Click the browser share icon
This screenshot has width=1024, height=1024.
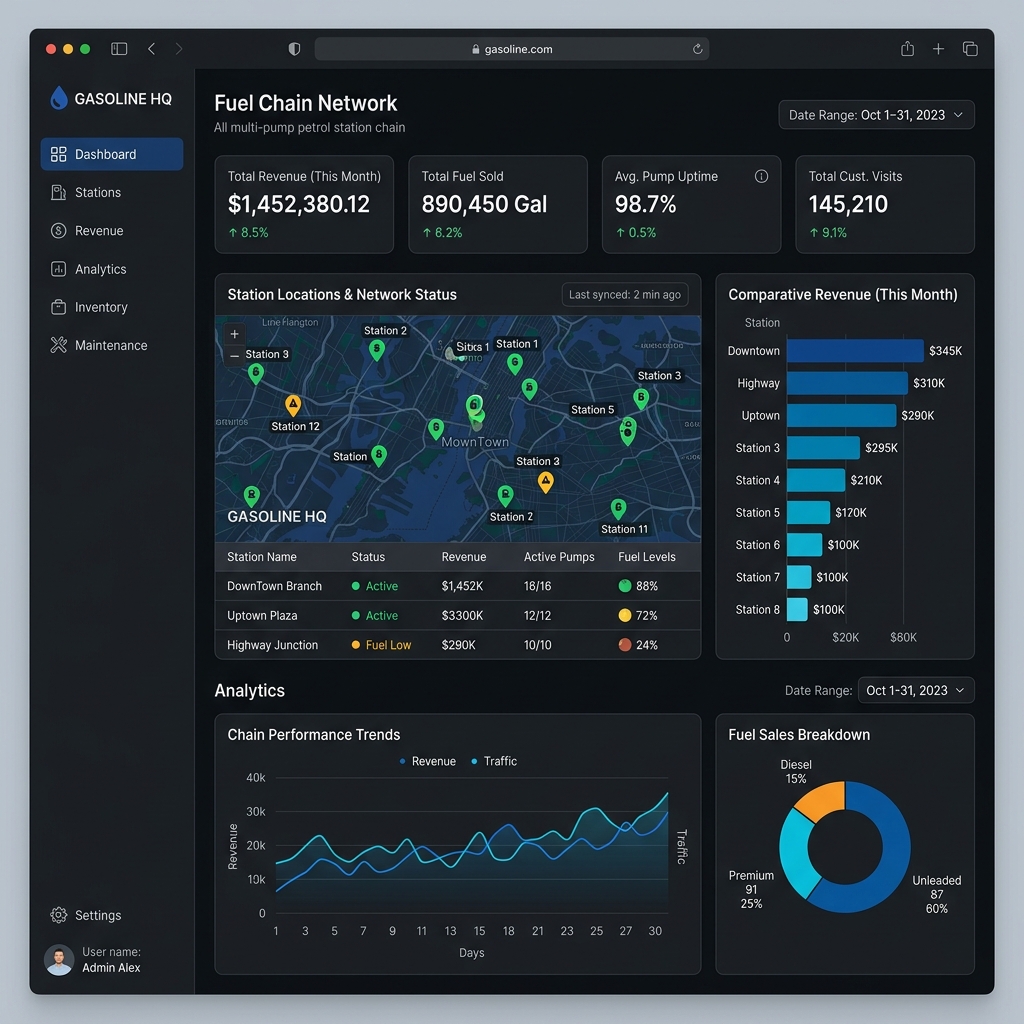pos(907,48)
